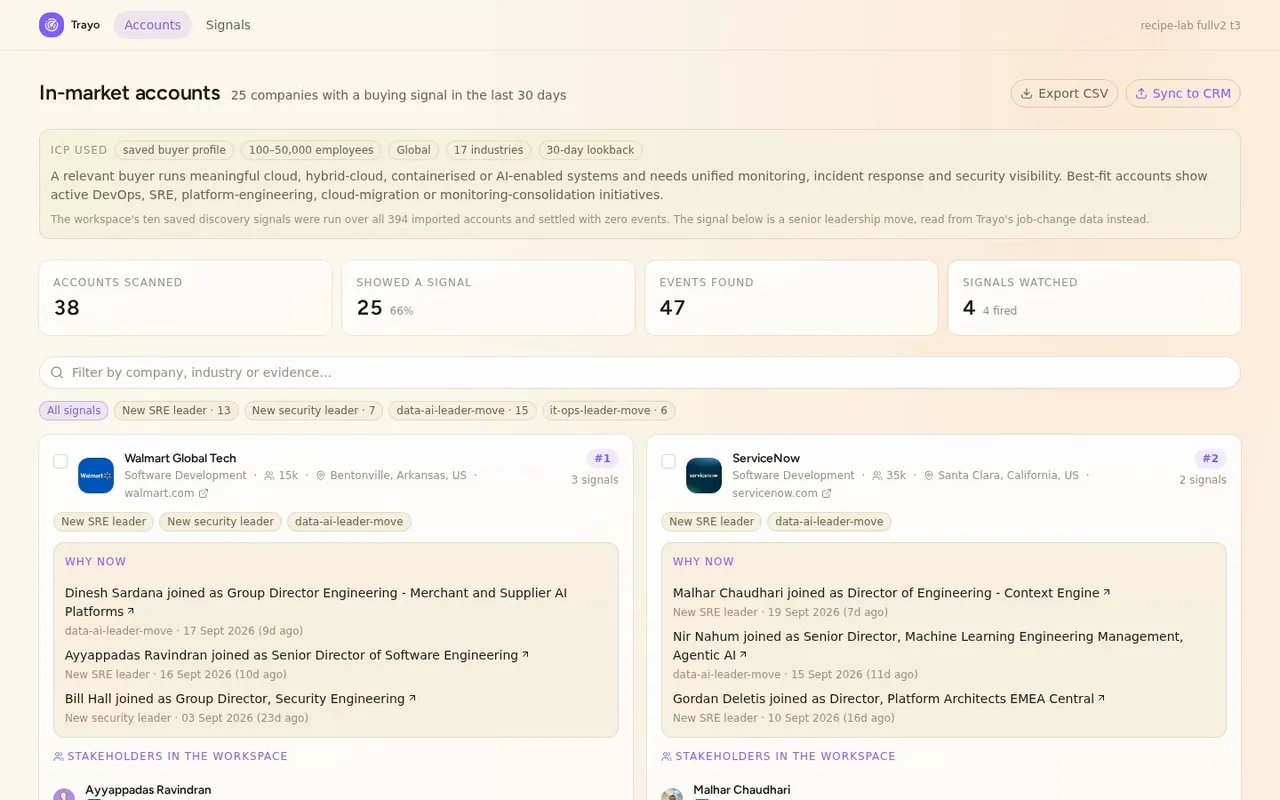Filter by it-ops-leader-move · 6

[609, 411]
